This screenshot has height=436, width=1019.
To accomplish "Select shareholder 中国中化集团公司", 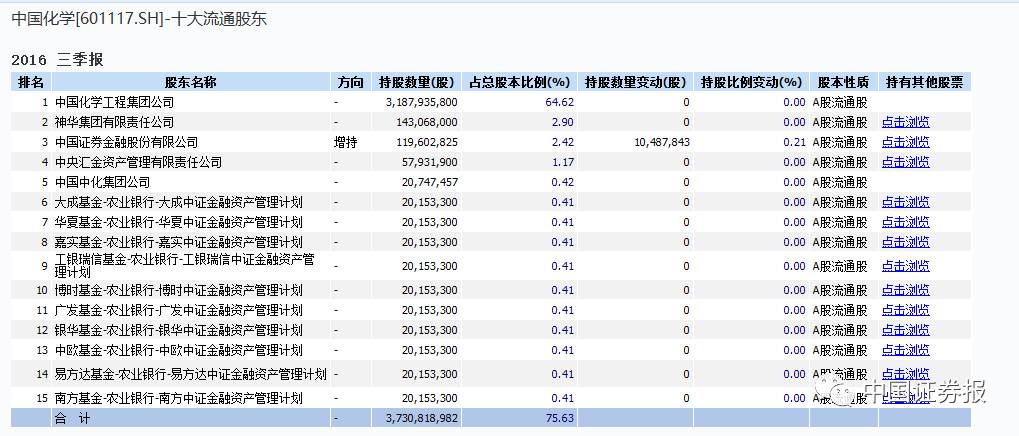I will pyautogui.click(x=102, y=182).
